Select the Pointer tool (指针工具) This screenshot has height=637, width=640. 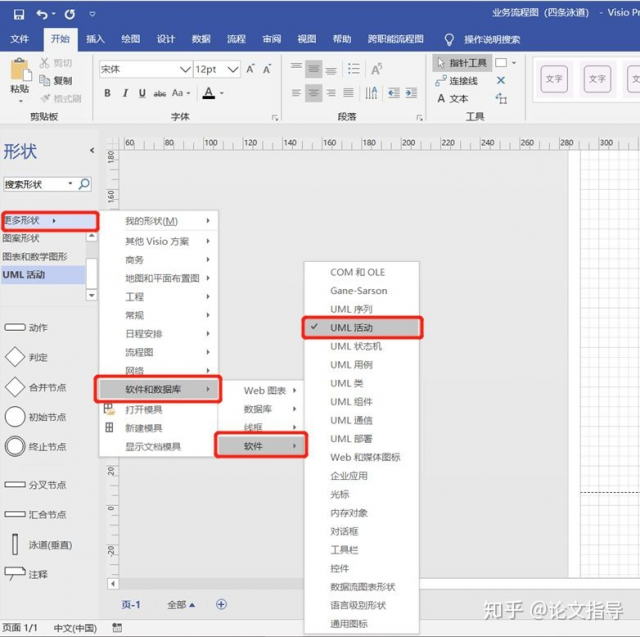462,63
